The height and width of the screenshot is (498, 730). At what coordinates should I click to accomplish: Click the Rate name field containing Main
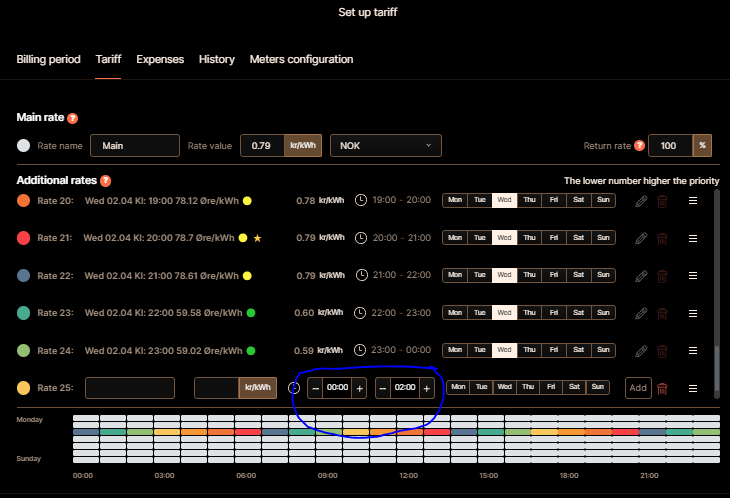click(135, 146)
